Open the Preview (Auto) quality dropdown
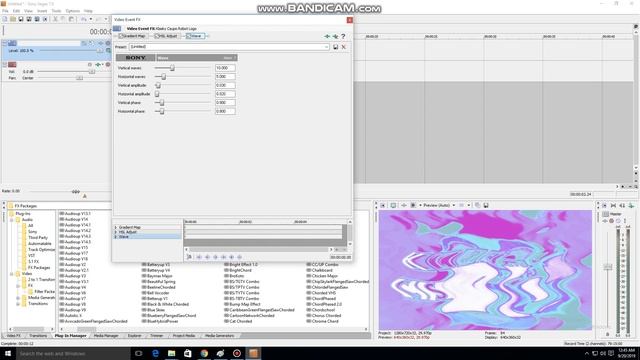The height and width of the screenshot is (360, 640). point(453,205)
